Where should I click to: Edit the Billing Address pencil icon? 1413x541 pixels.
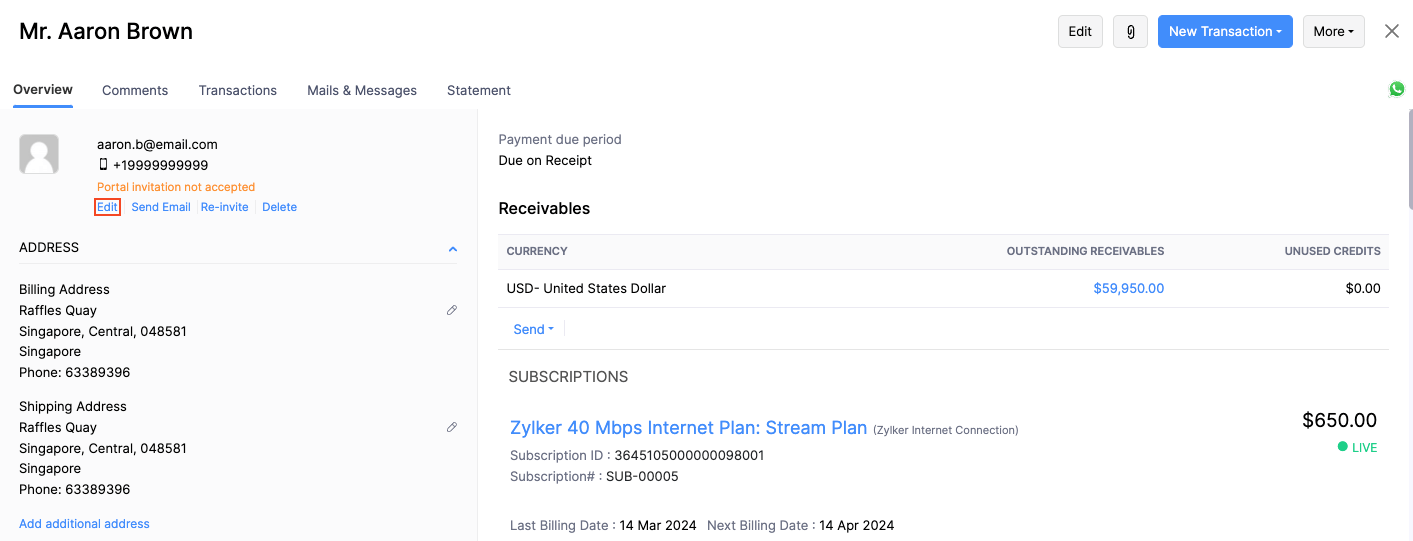(x=452, y=310)
